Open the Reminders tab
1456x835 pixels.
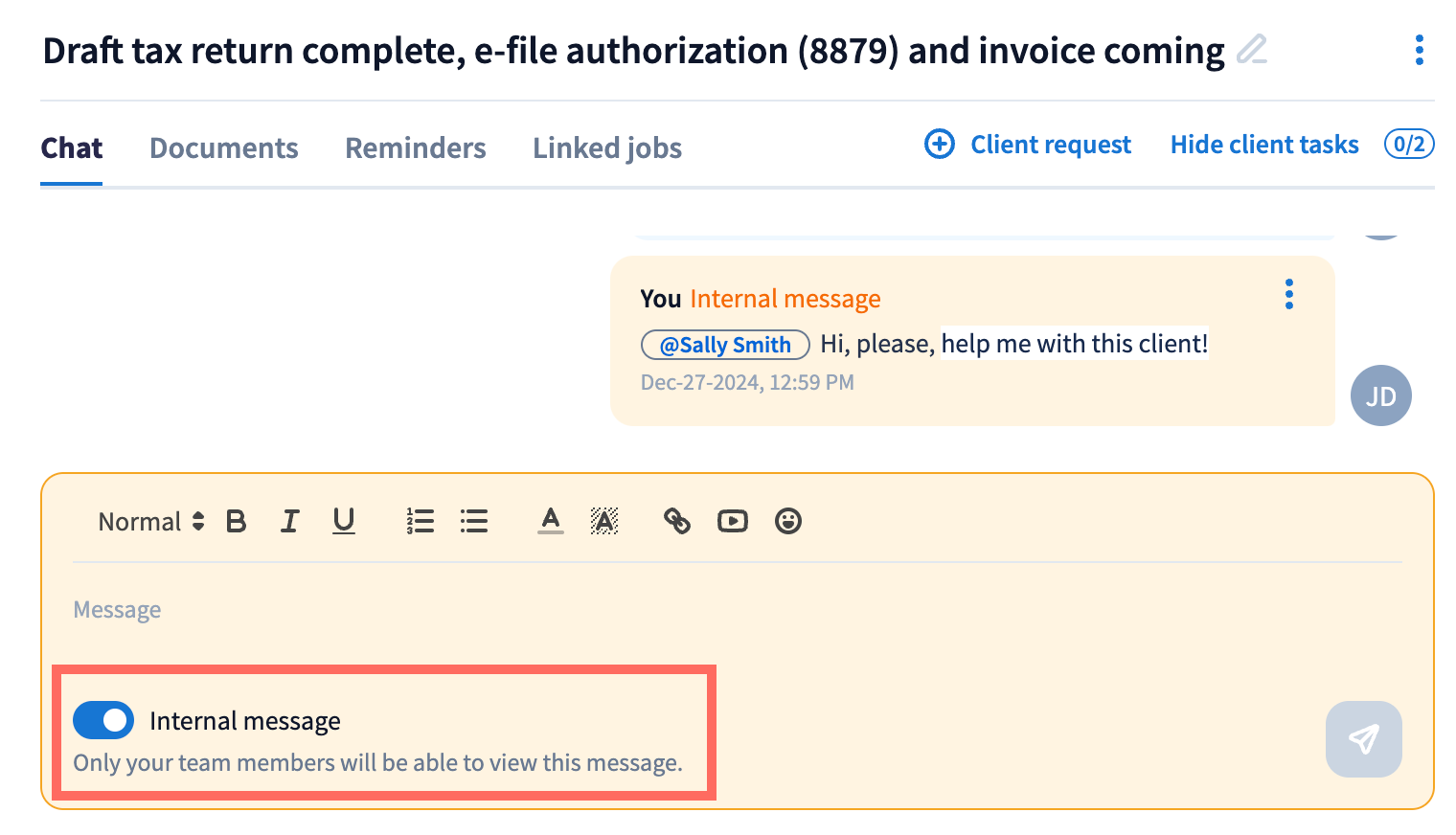[416, 148]
